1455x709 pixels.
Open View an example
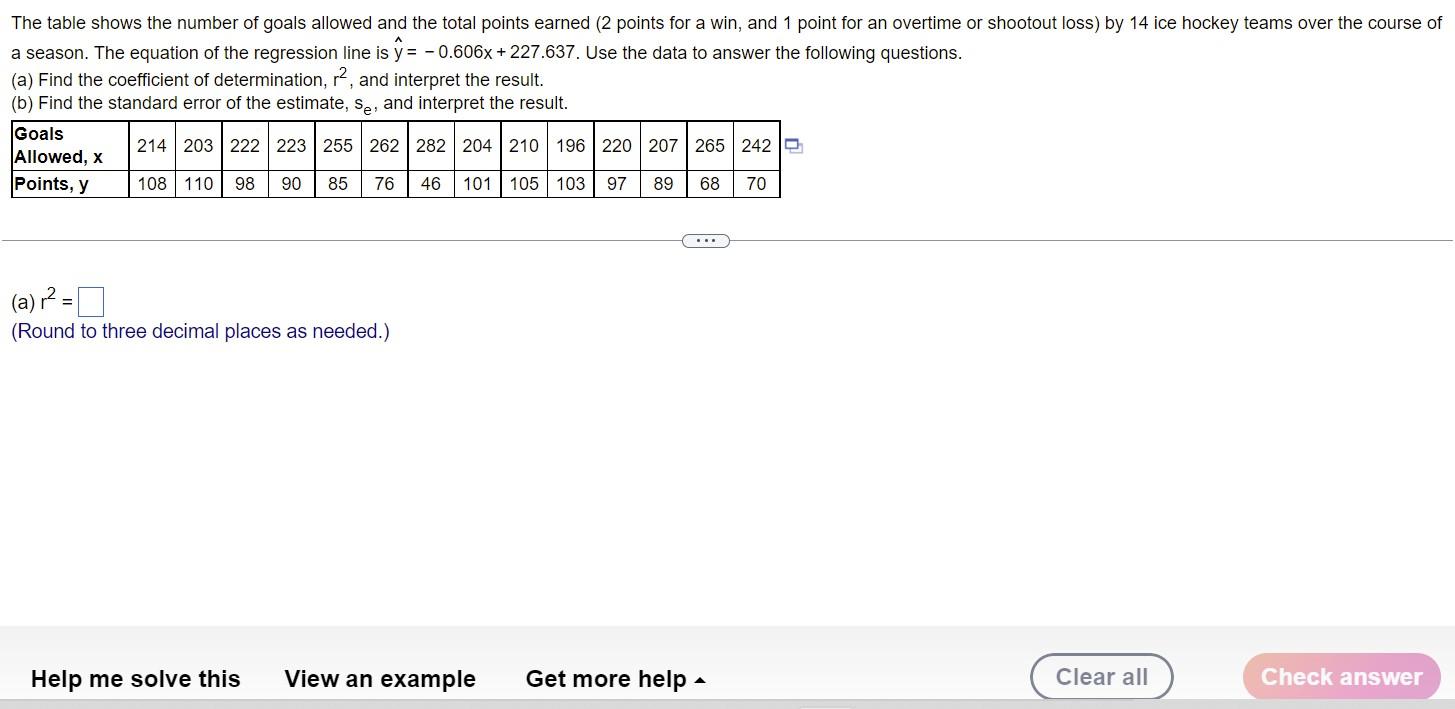coord(380,678)
